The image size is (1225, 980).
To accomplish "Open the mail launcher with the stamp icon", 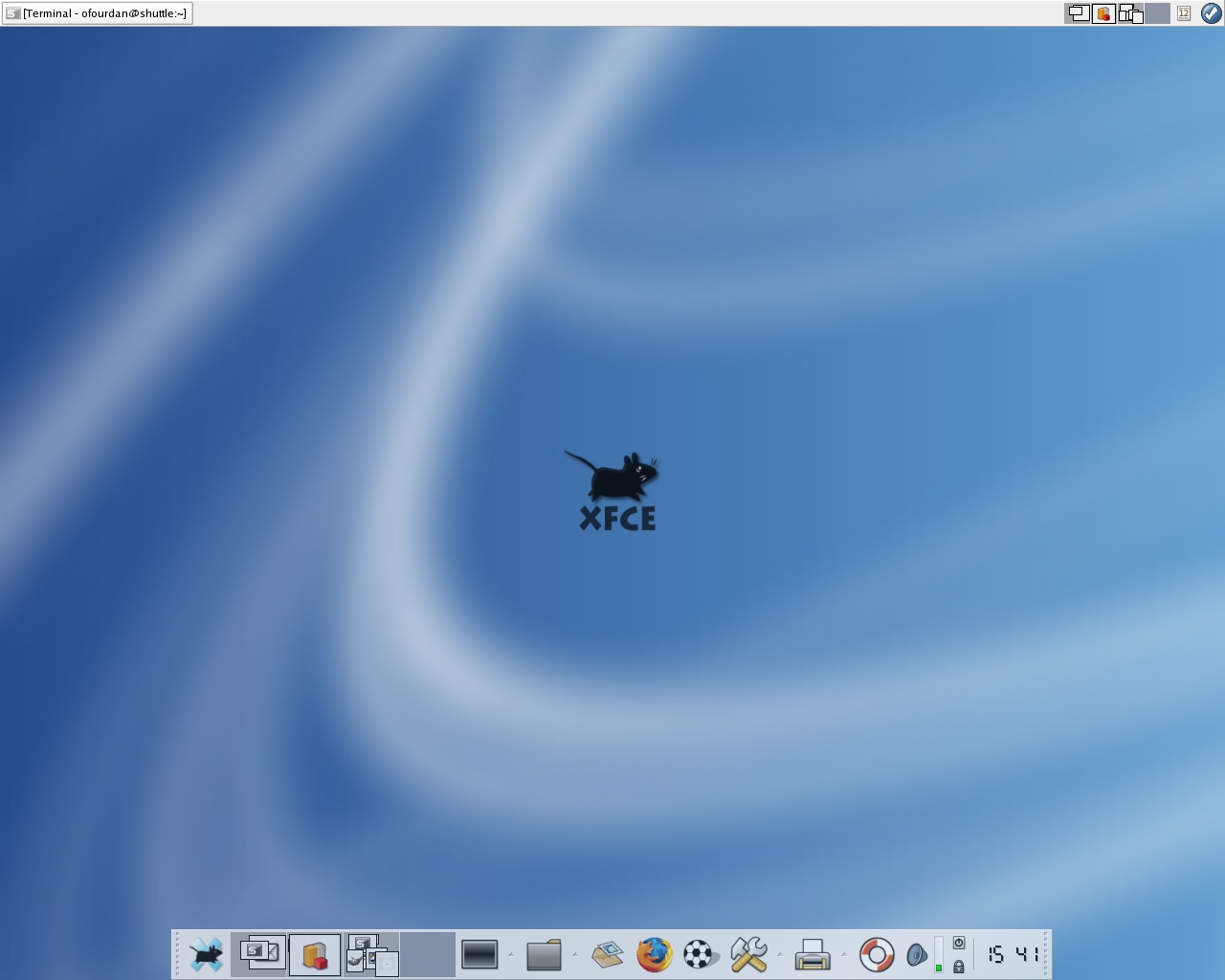I will tap(608, 954).
